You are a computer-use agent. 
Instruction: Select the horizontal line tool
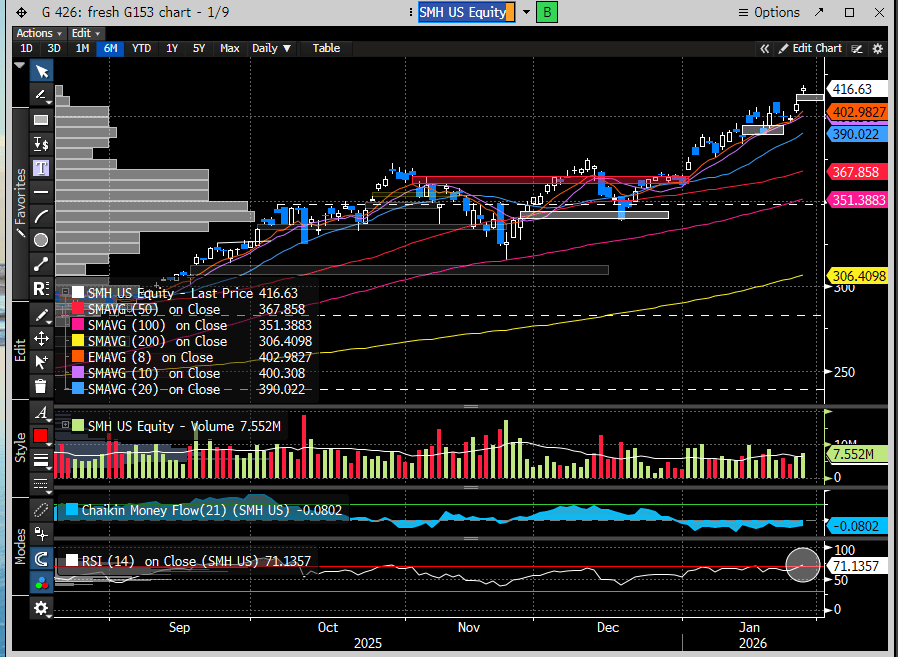pyautogui.click(x=41, y=191)
